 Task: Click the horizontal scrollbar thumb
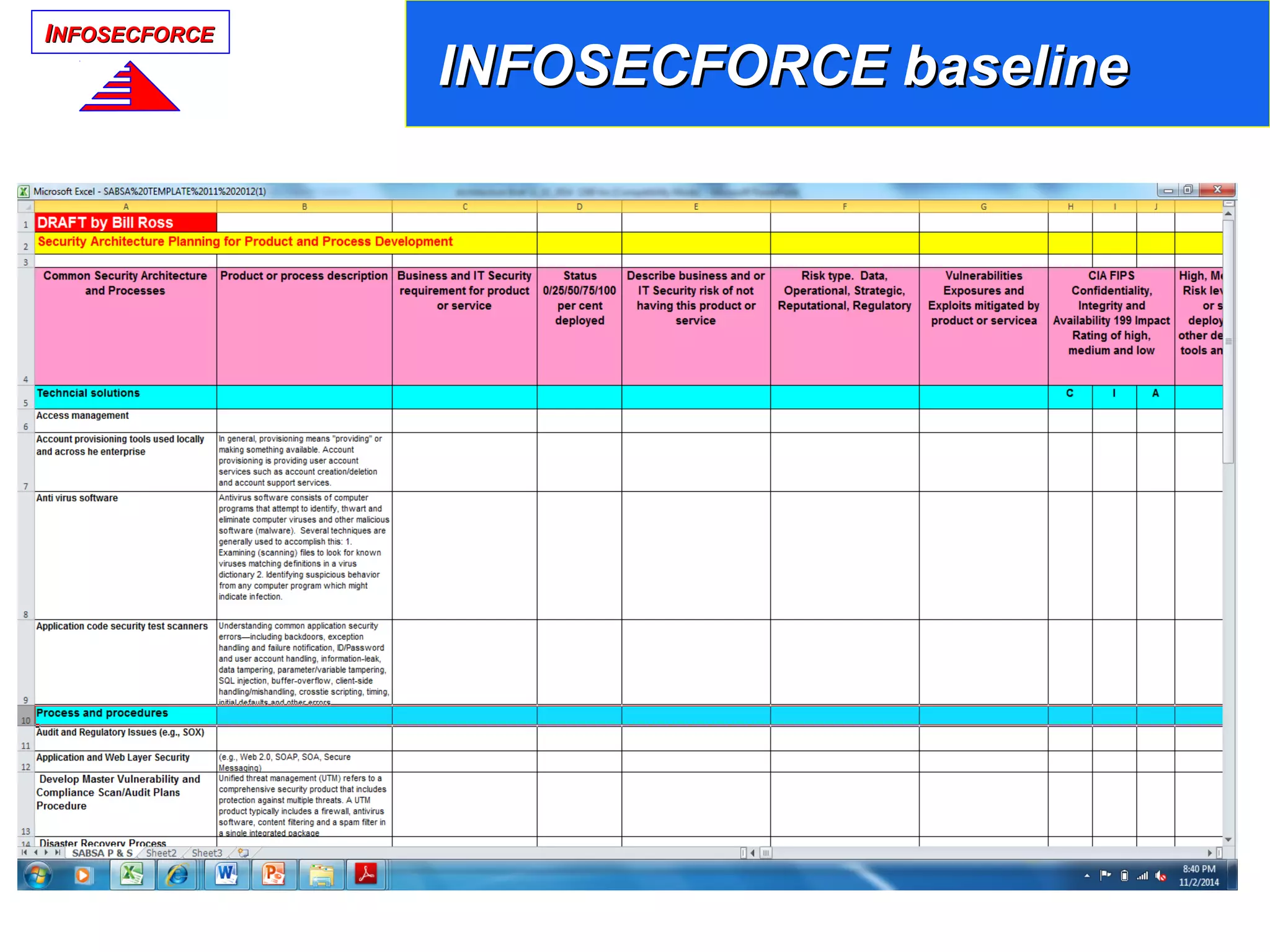[766, 853]
